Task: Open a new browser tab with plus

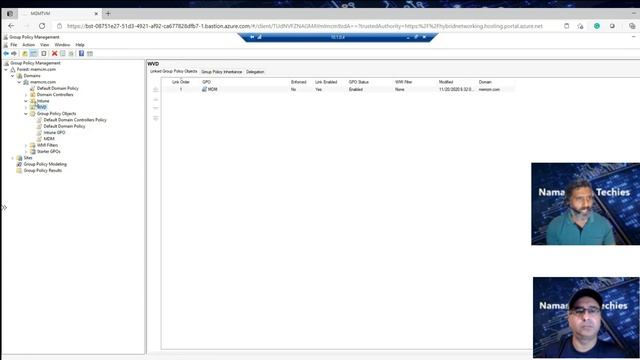Action: 108,13
